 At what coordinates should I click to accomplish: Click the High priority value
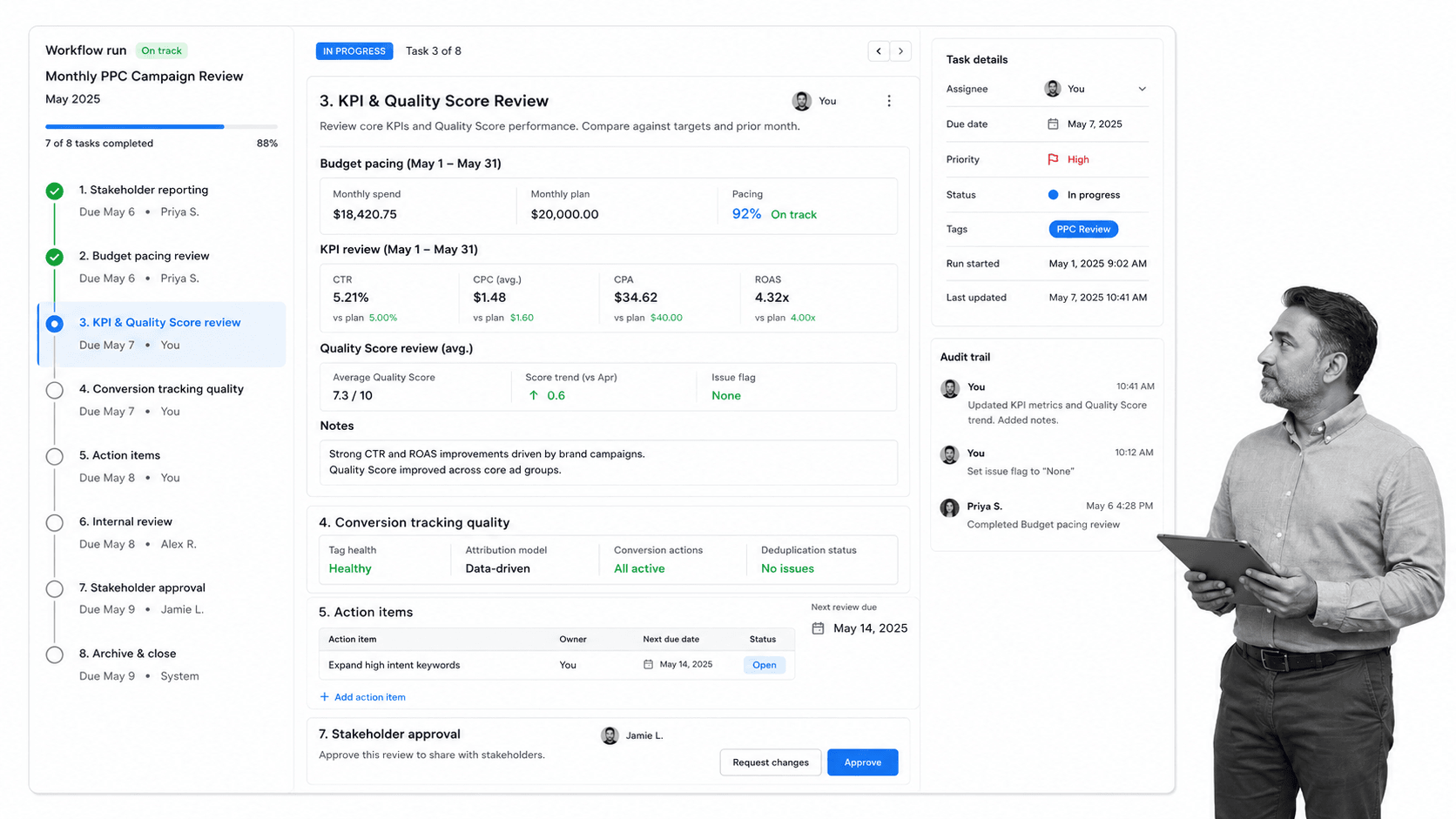[x=1078, y=159]
